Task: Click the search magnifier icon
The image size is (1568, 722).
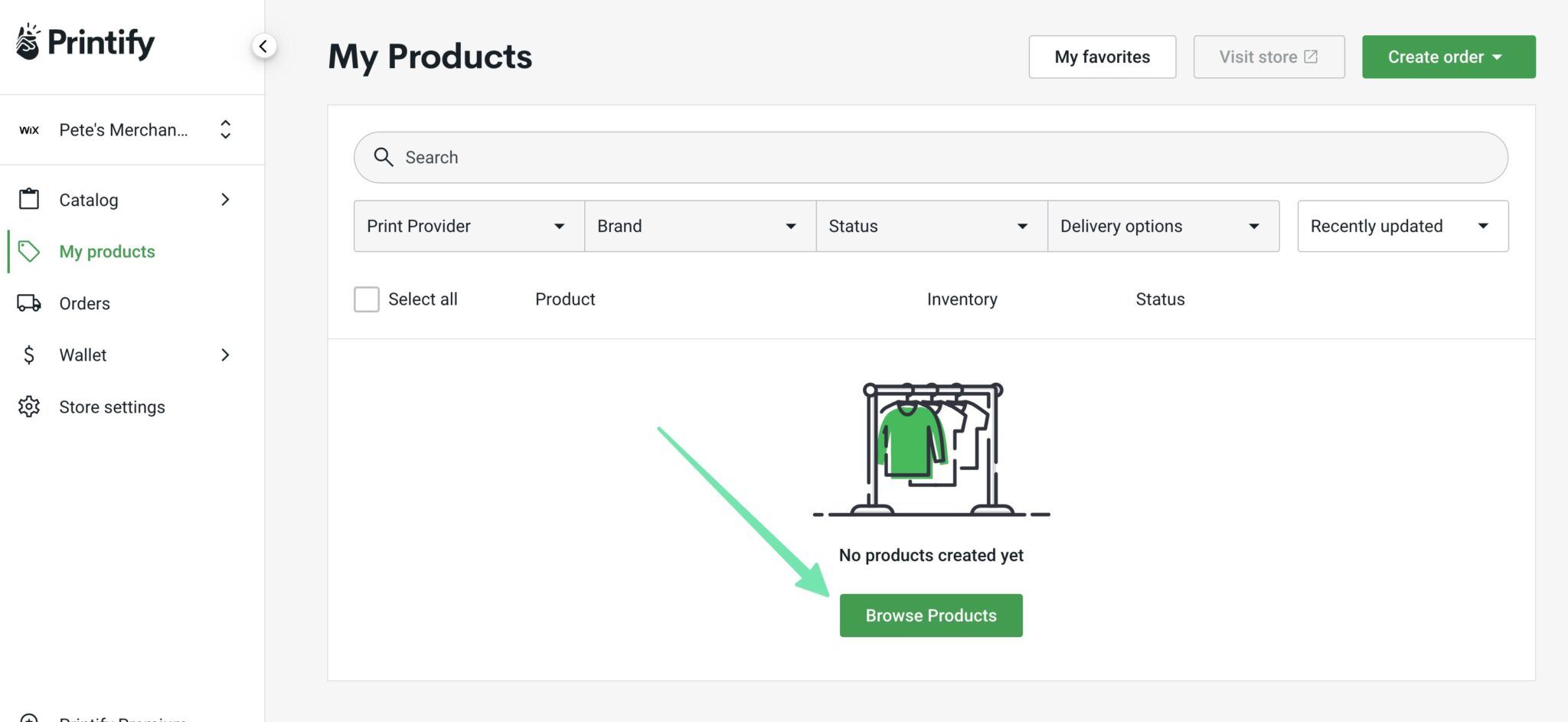Action: click(384, 157)
